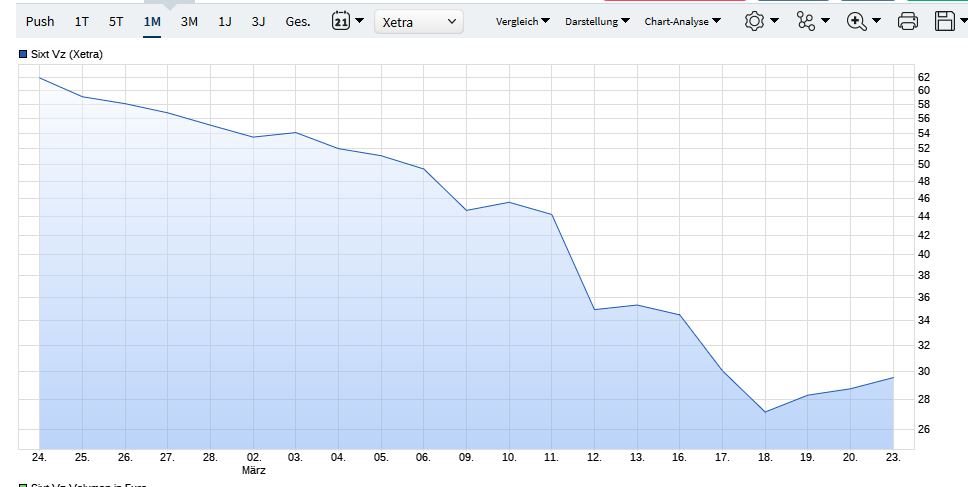The width and height of the screenshot is (968, 487).
Task: Show the Ges. full history range
Action: click(x=297, y=21)
